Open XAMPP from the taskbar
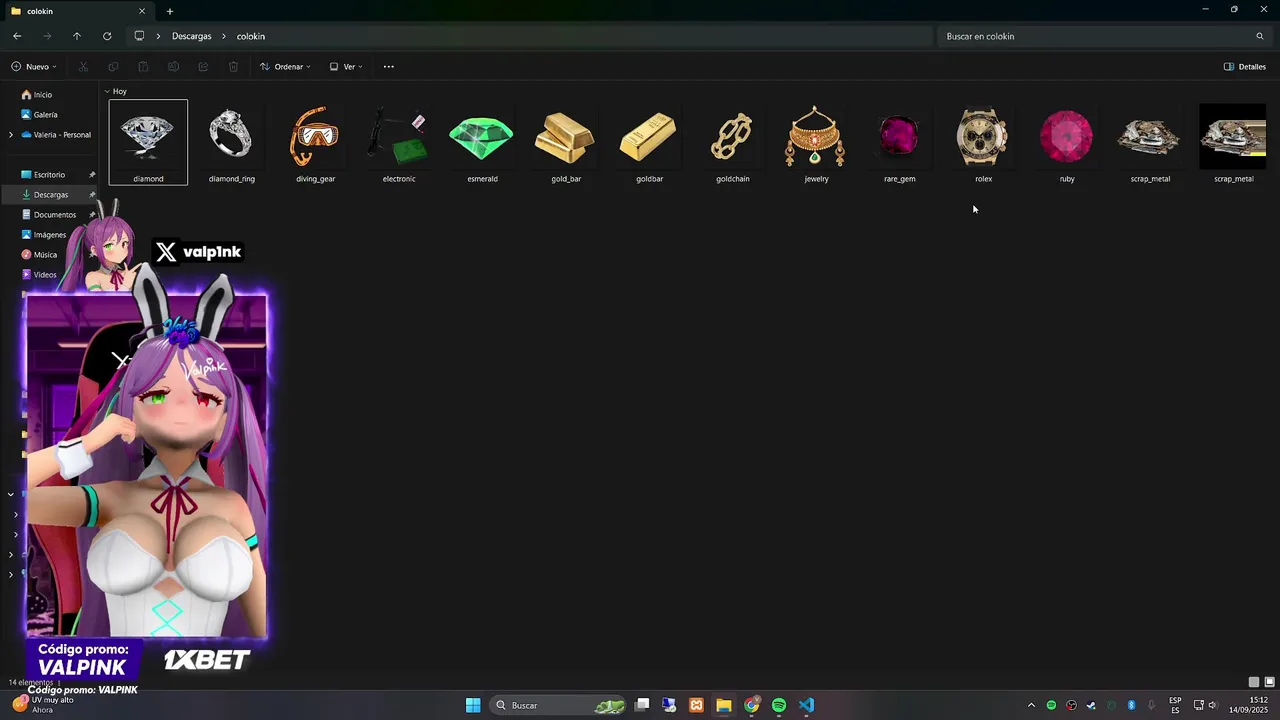 point(696,705)
